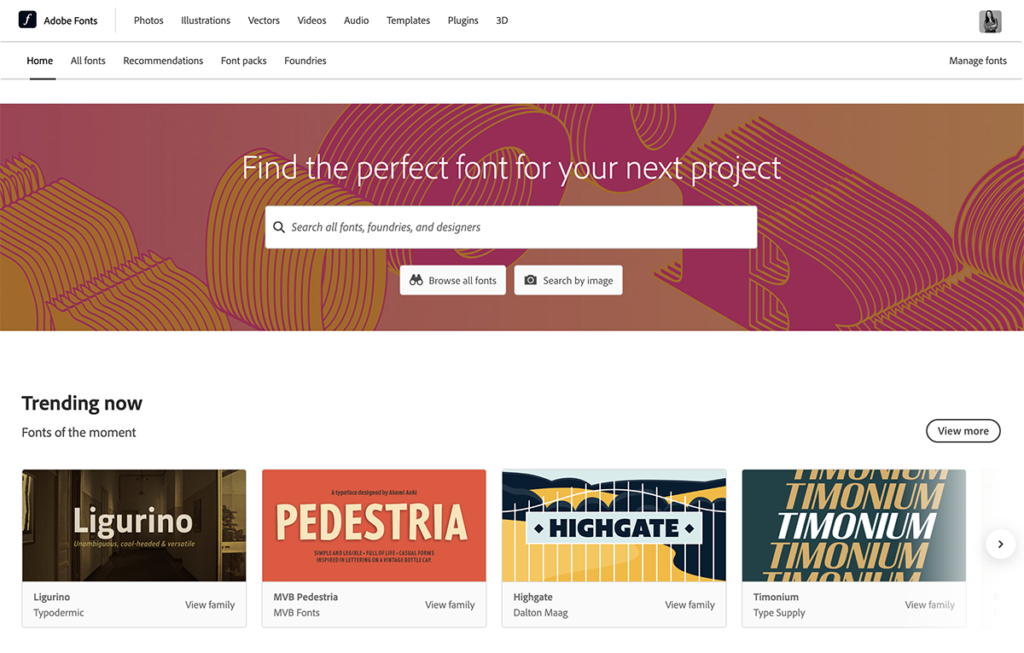The height and width of the screenshot is (653, 1024).
Task: Click the Dalton Maag foundry name
Action: [x=541, y=613]
